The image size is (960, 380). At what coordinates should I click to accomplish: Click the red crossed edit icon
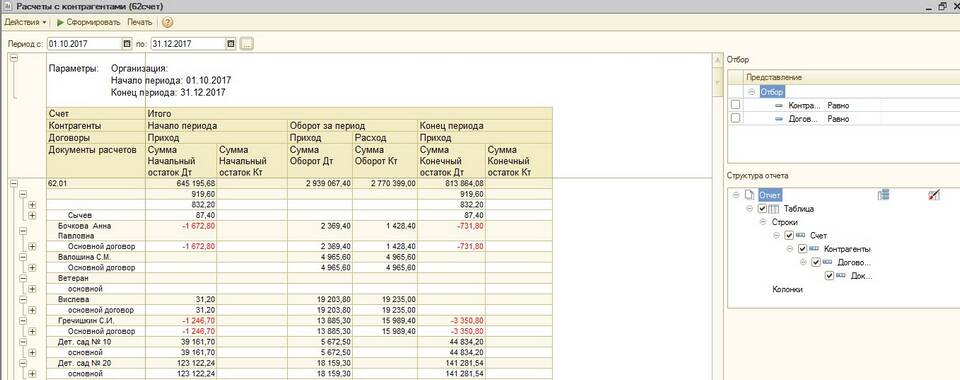click(934, 195)
